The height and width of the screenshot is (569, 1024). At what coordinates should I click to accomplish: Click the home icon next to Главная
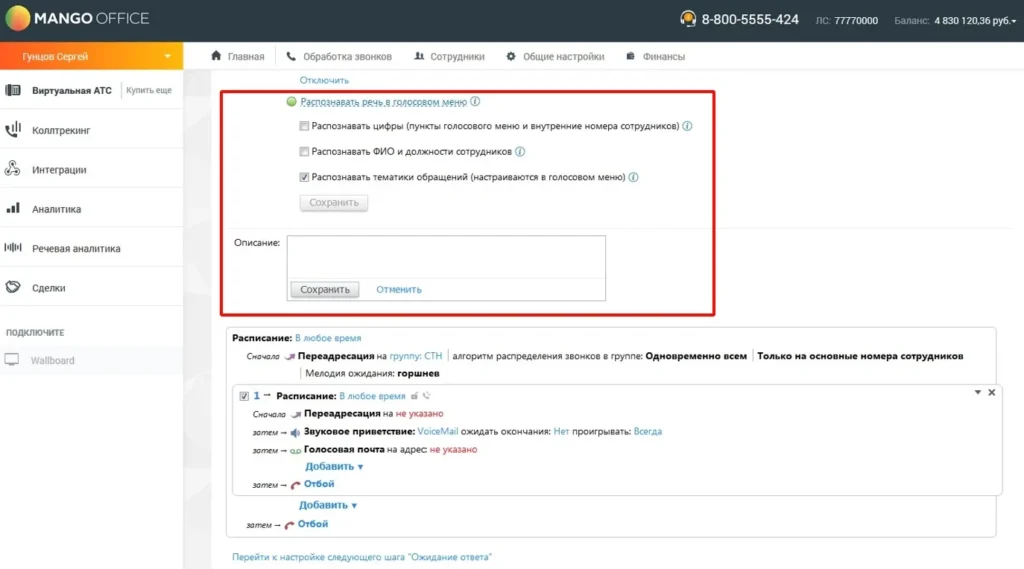pos(216,56)
